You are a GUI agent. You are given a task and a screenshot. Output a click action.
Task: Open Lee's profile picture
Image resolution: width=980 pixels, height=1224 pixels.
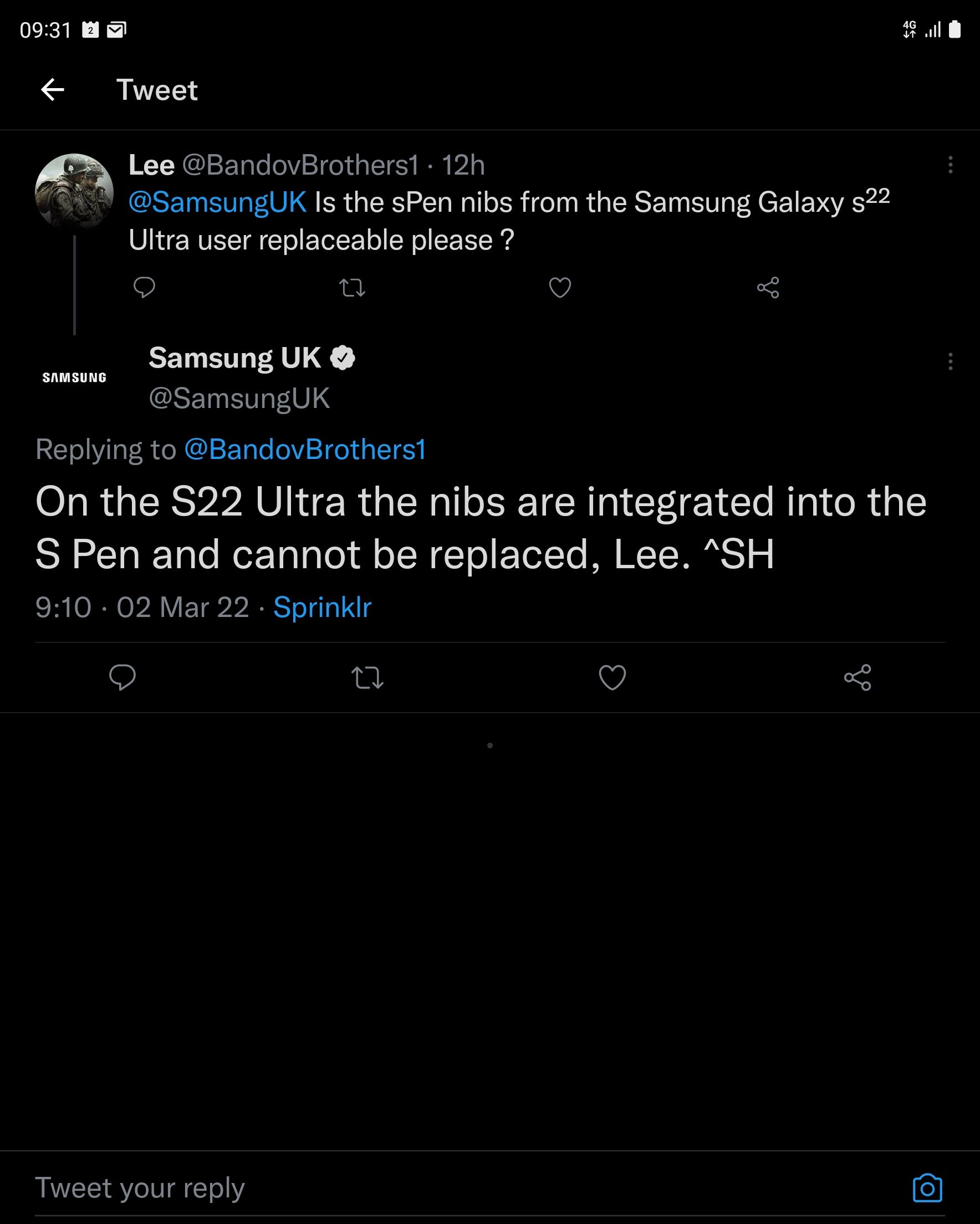74,191
